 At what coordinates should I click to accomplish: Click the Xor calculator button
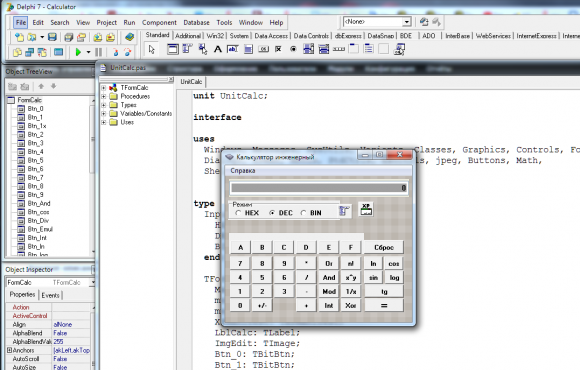(351, 306)
